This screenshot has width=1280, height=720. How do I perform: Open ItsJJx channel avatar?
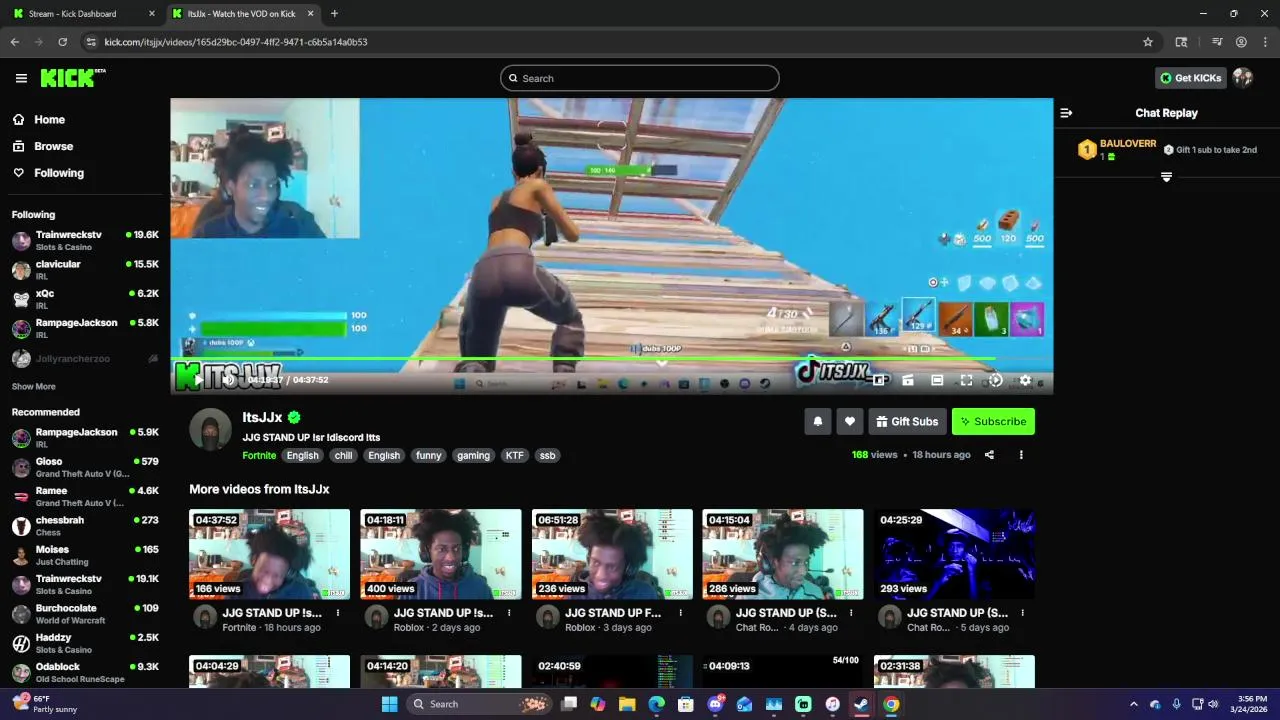tap(210, 429)
